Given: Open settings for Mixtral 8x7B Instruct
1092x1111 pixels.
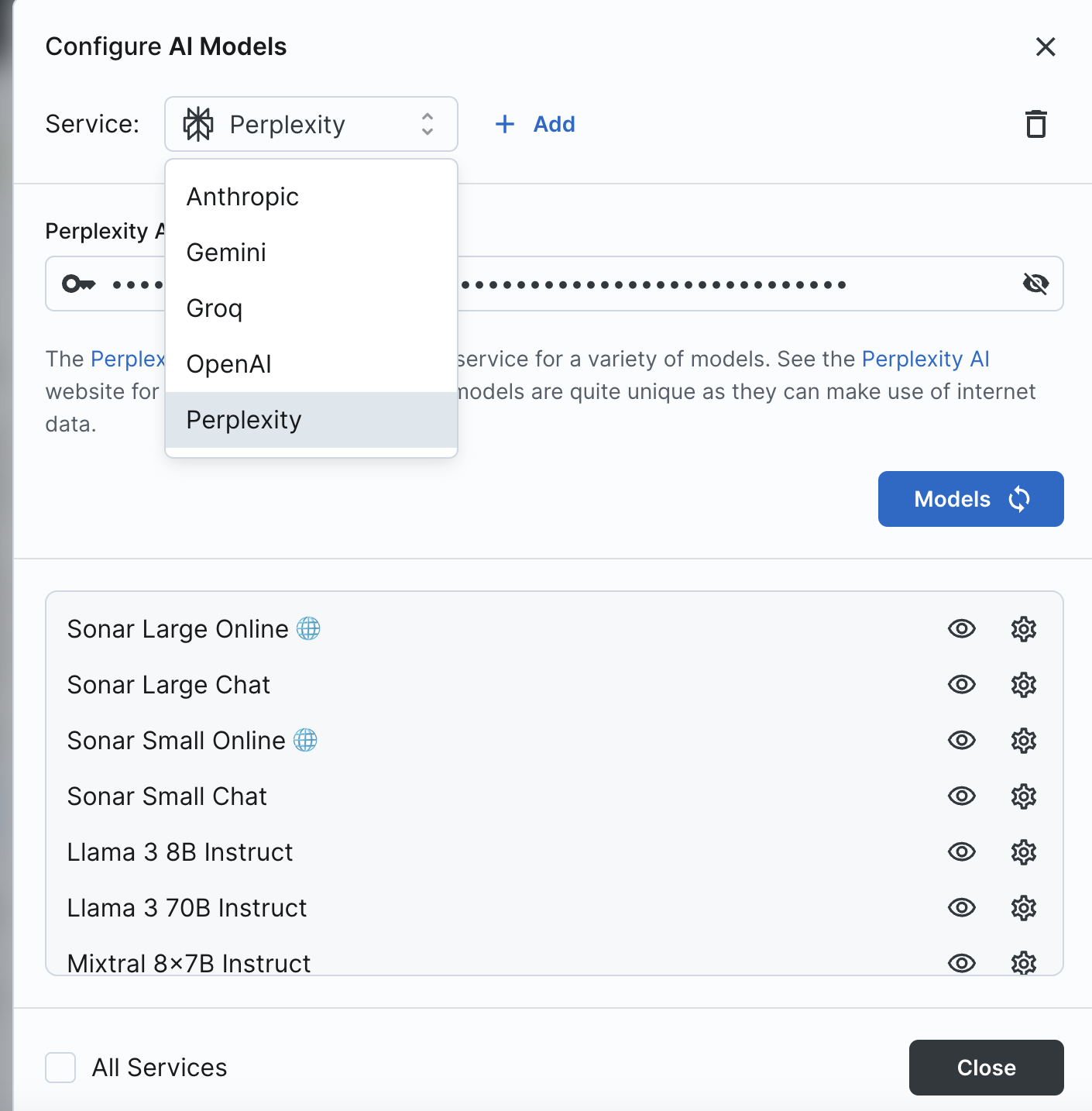Looking at the screenshot, I should click(1023, 963).
